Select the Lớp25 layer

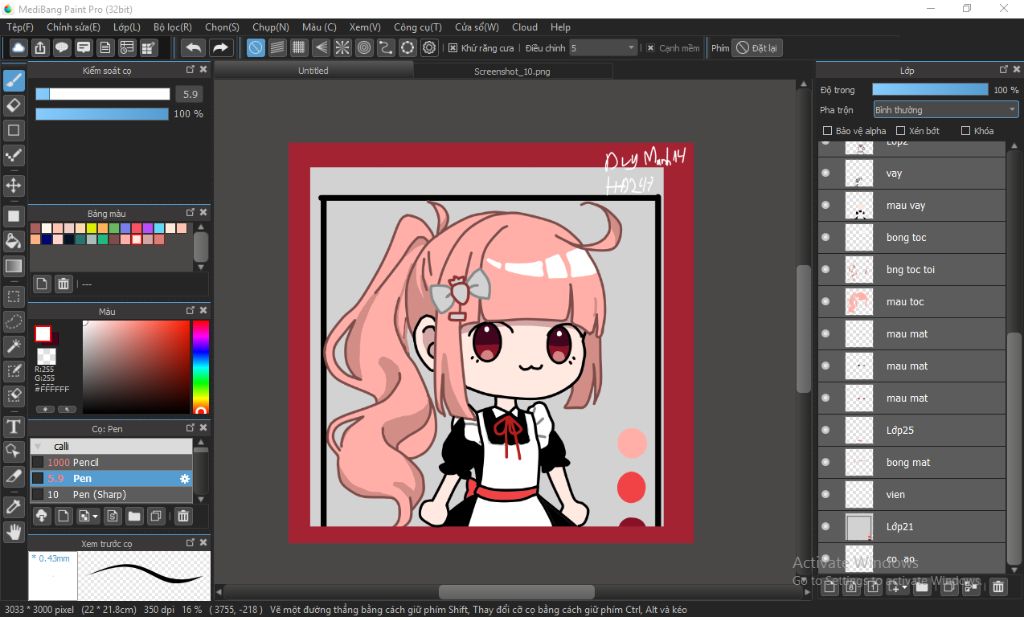point(912,430)
